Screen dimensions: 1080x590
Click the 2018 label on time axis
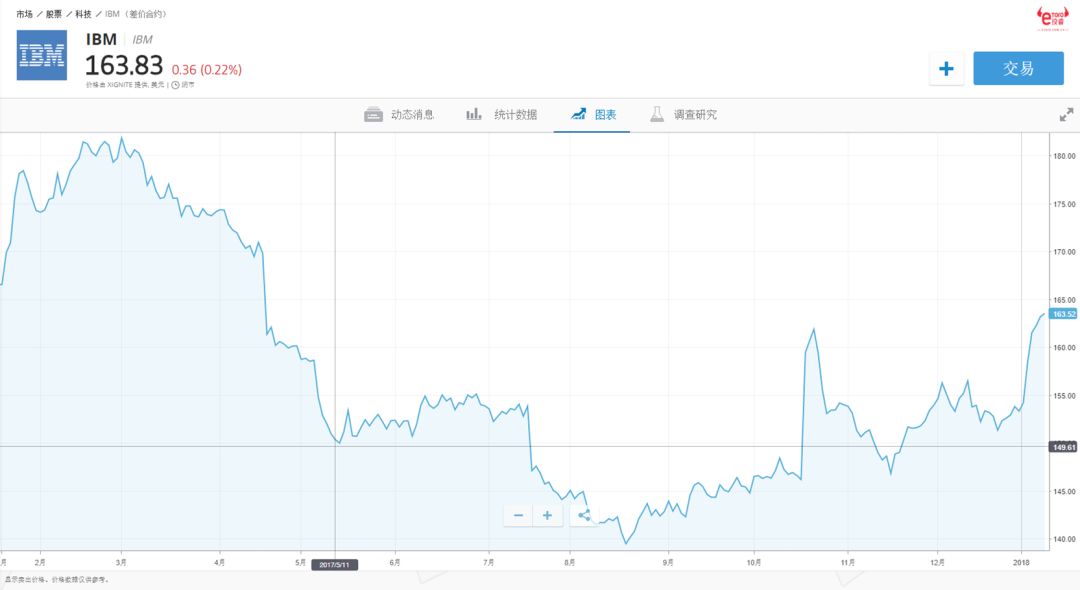pyautogui.click(x=1021, y=562)
